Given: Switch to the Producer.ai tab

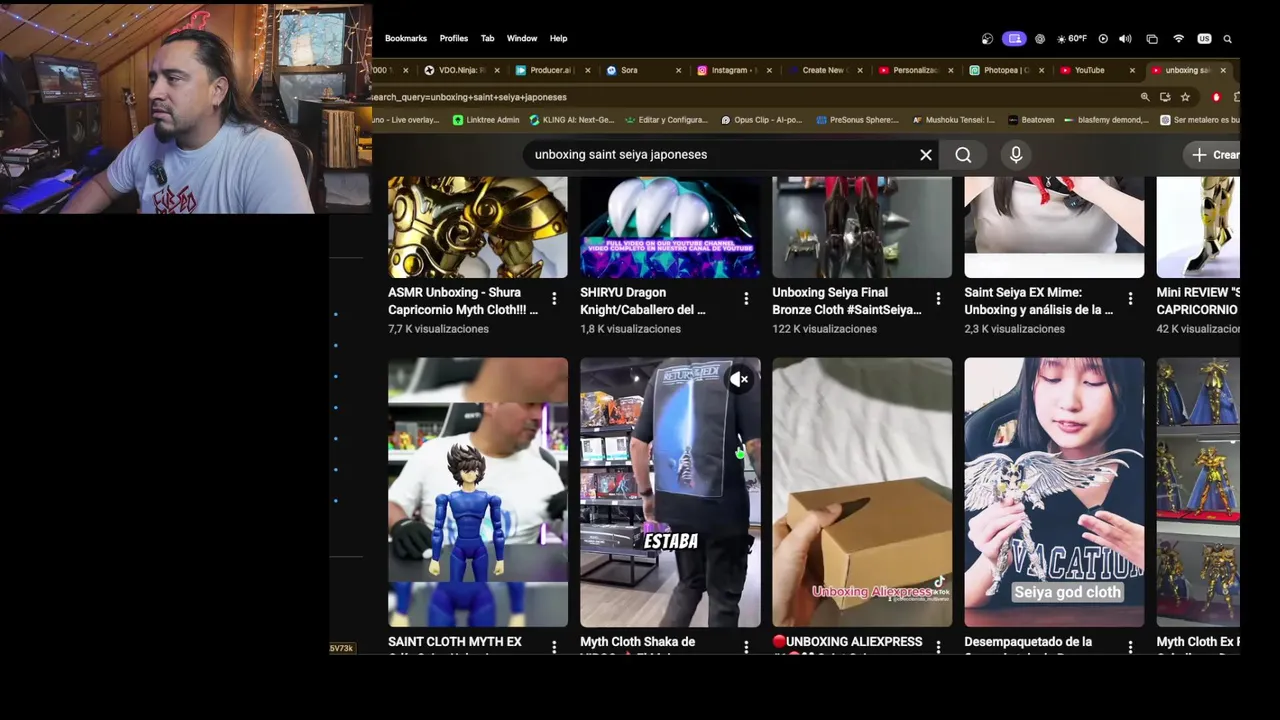Looking at the screenshot, I should coord(550,70).
